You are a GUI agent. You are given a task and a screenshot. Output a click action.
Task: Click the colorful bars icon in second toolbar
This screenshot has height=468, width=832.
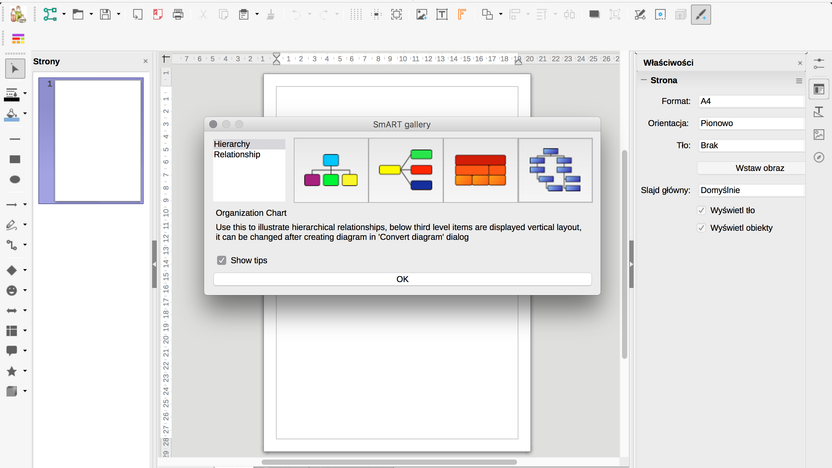(18, 39)
